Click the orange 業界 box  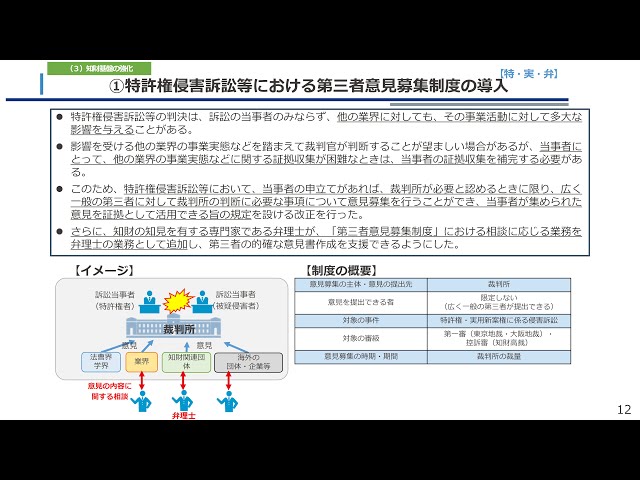point(142,362)
